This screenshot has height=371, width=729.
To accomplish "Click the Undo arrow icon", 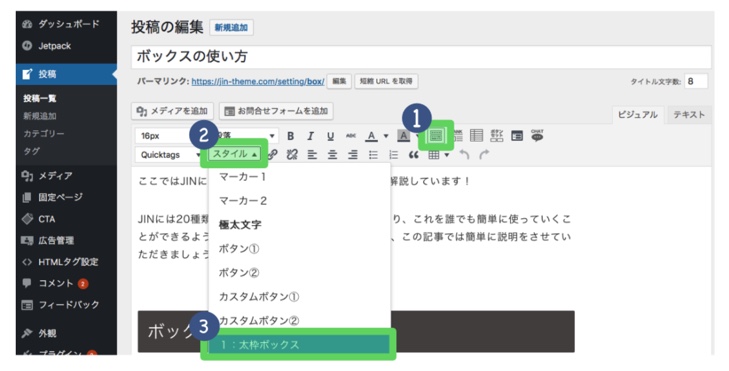I will tap(464, 155).
